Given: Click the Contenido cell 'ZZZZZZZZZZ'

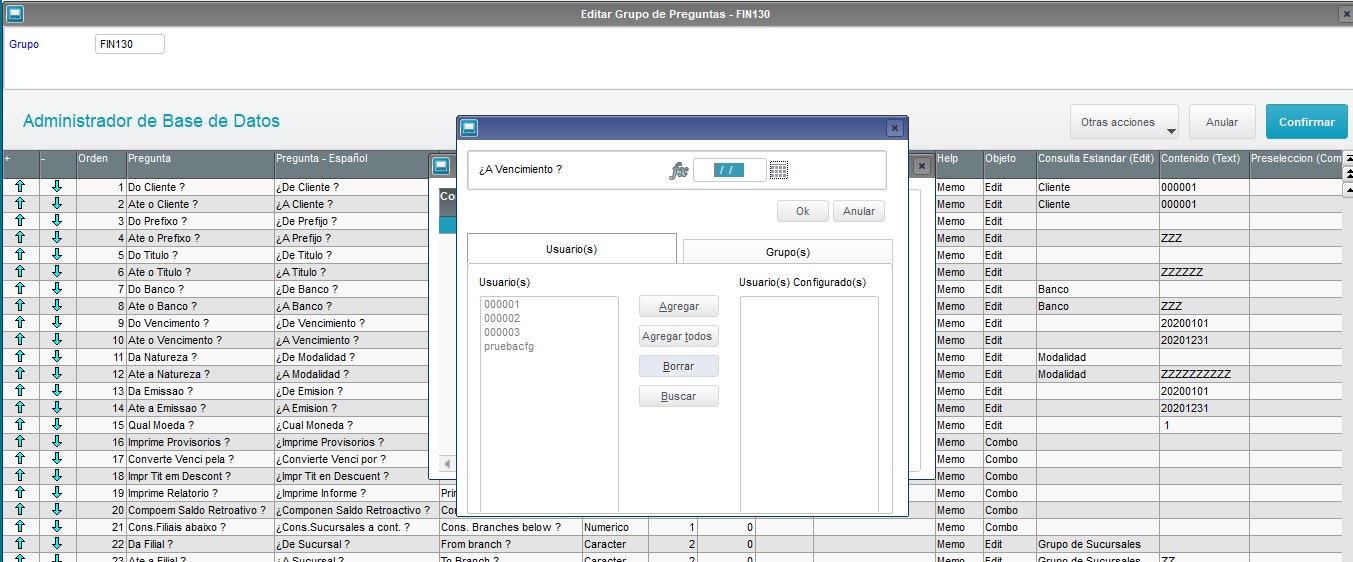Looking at the screenshot, I should tap(1203, 374).
